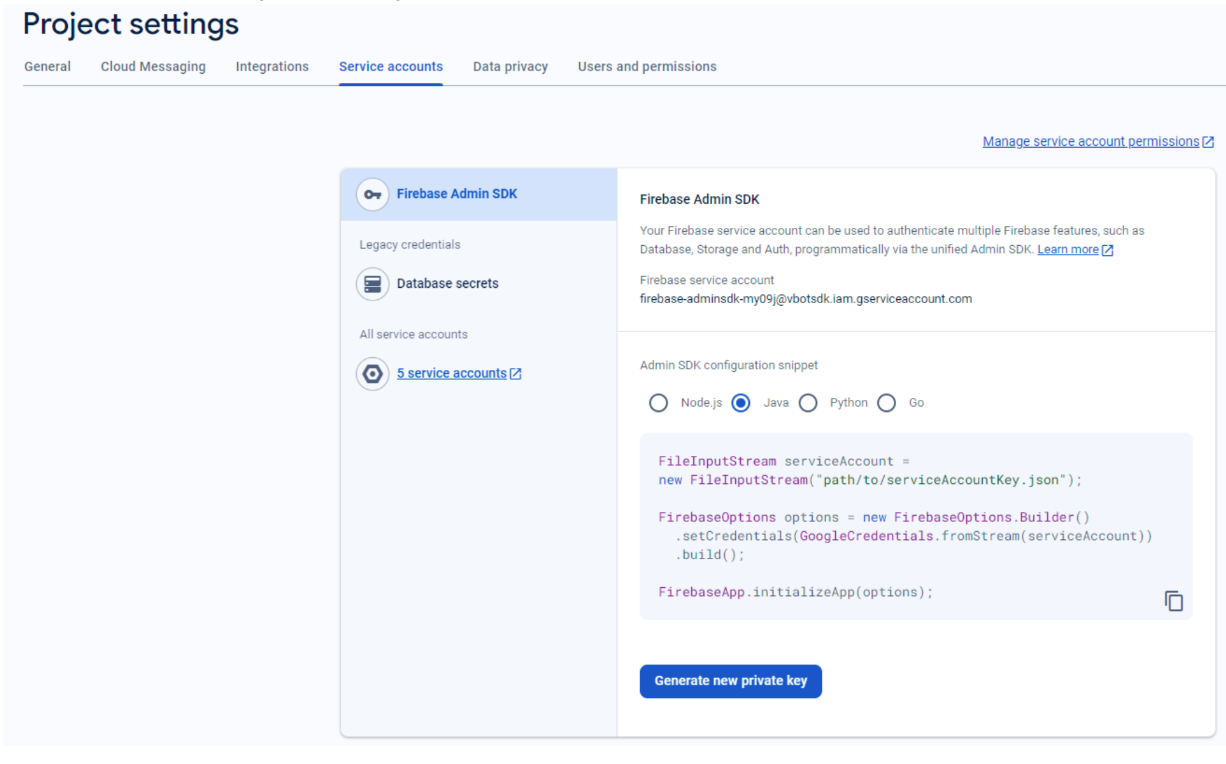Select the Java radio button

point(741,403)
